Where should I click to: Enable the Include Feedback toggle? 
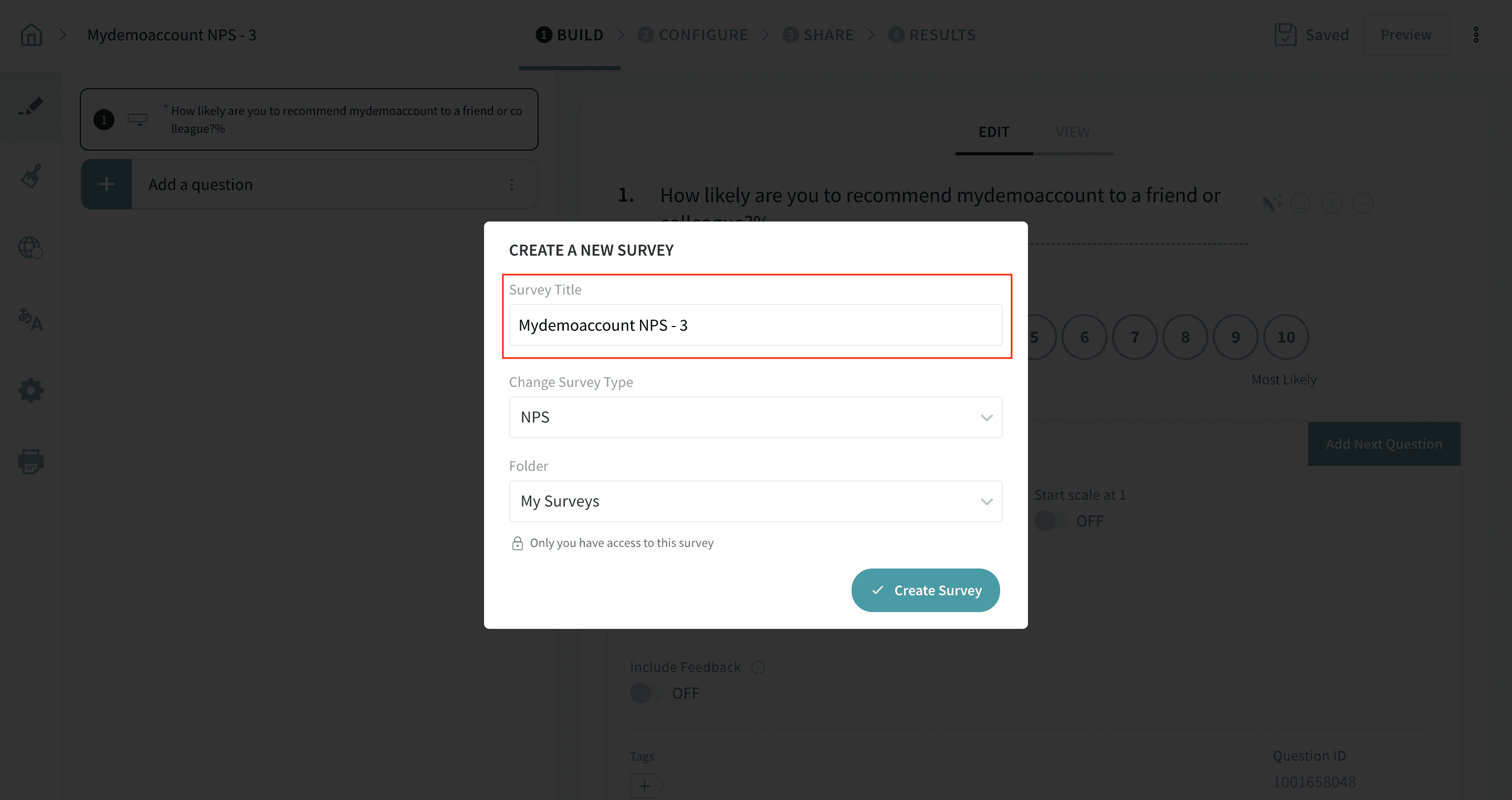(646, 693)
